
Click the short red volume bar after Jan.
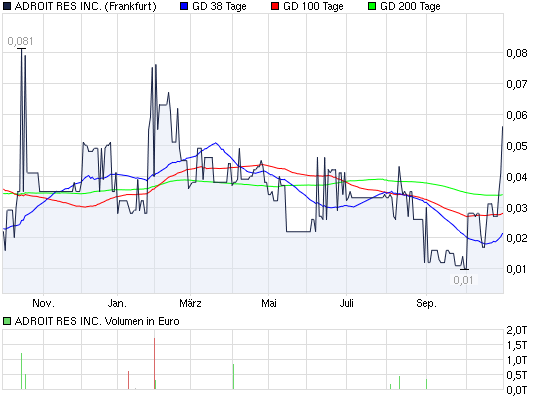coord(128,380)
